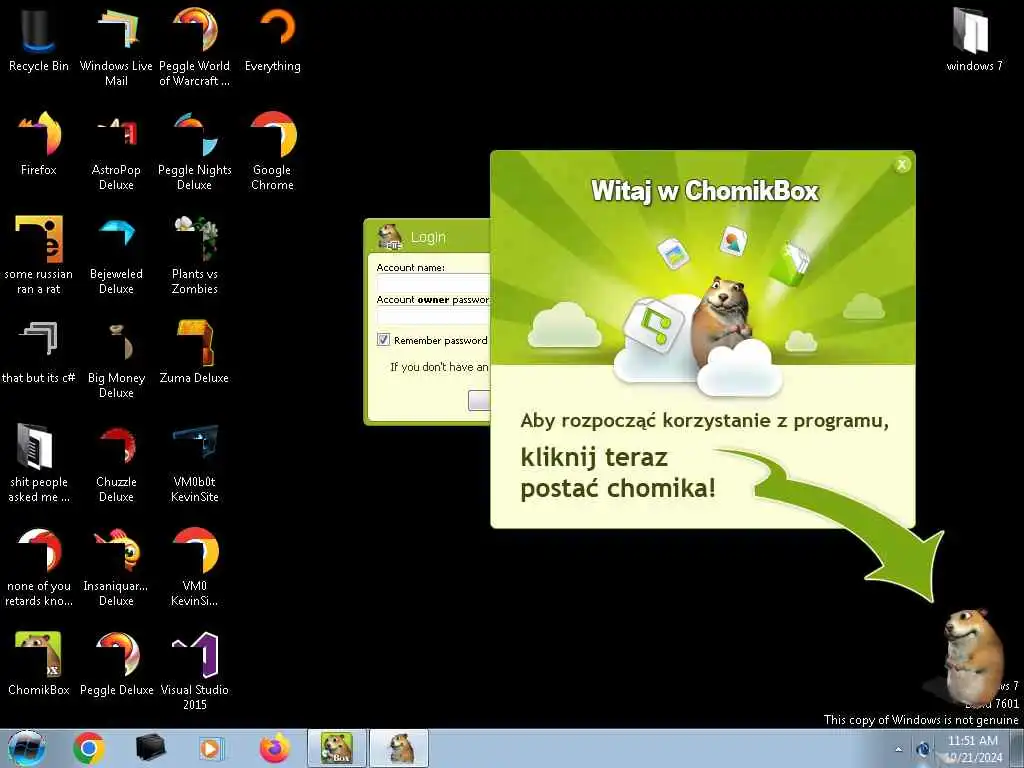Switch to hamster taskbar window button
This screenshot has height=768, width=1024.
400,748
